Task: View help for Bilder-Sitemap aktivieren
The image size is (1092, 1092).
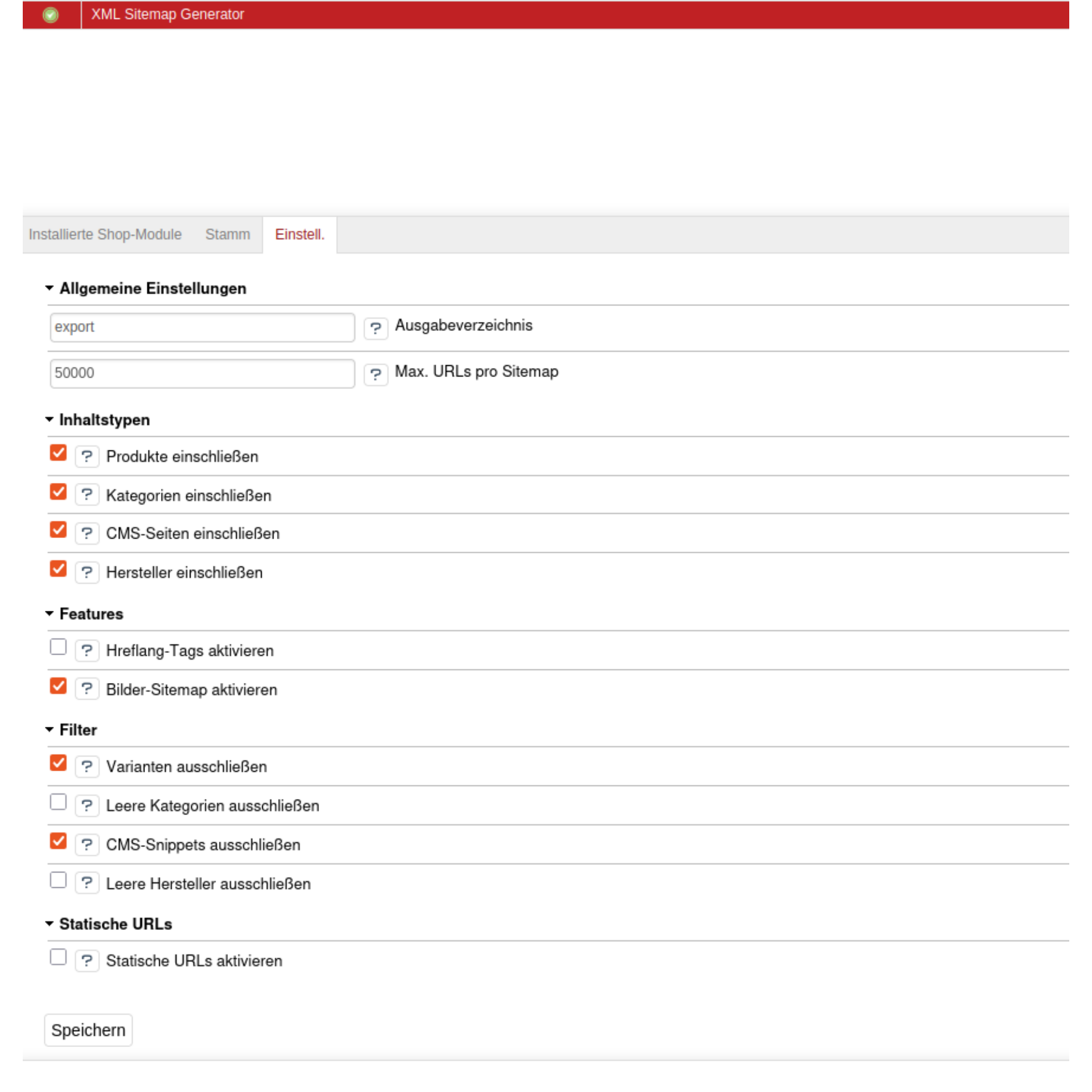Action: point(87,690)
